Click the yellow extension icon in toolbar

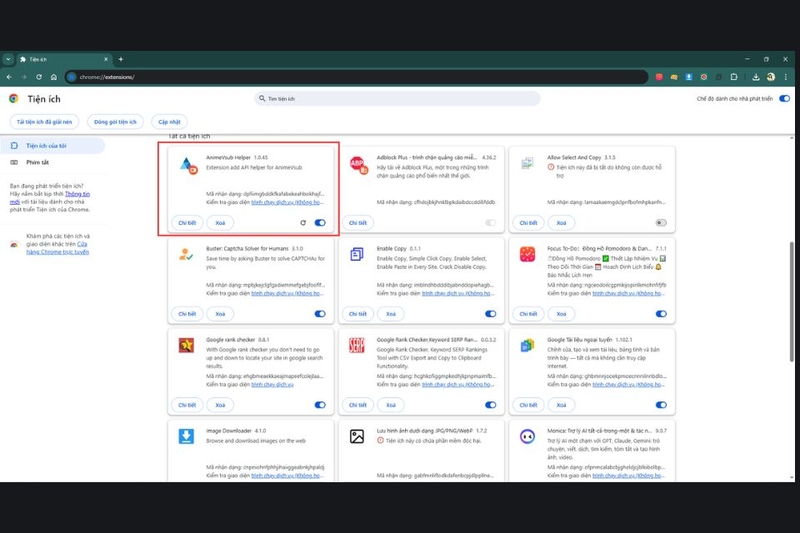tap(674, 77)
